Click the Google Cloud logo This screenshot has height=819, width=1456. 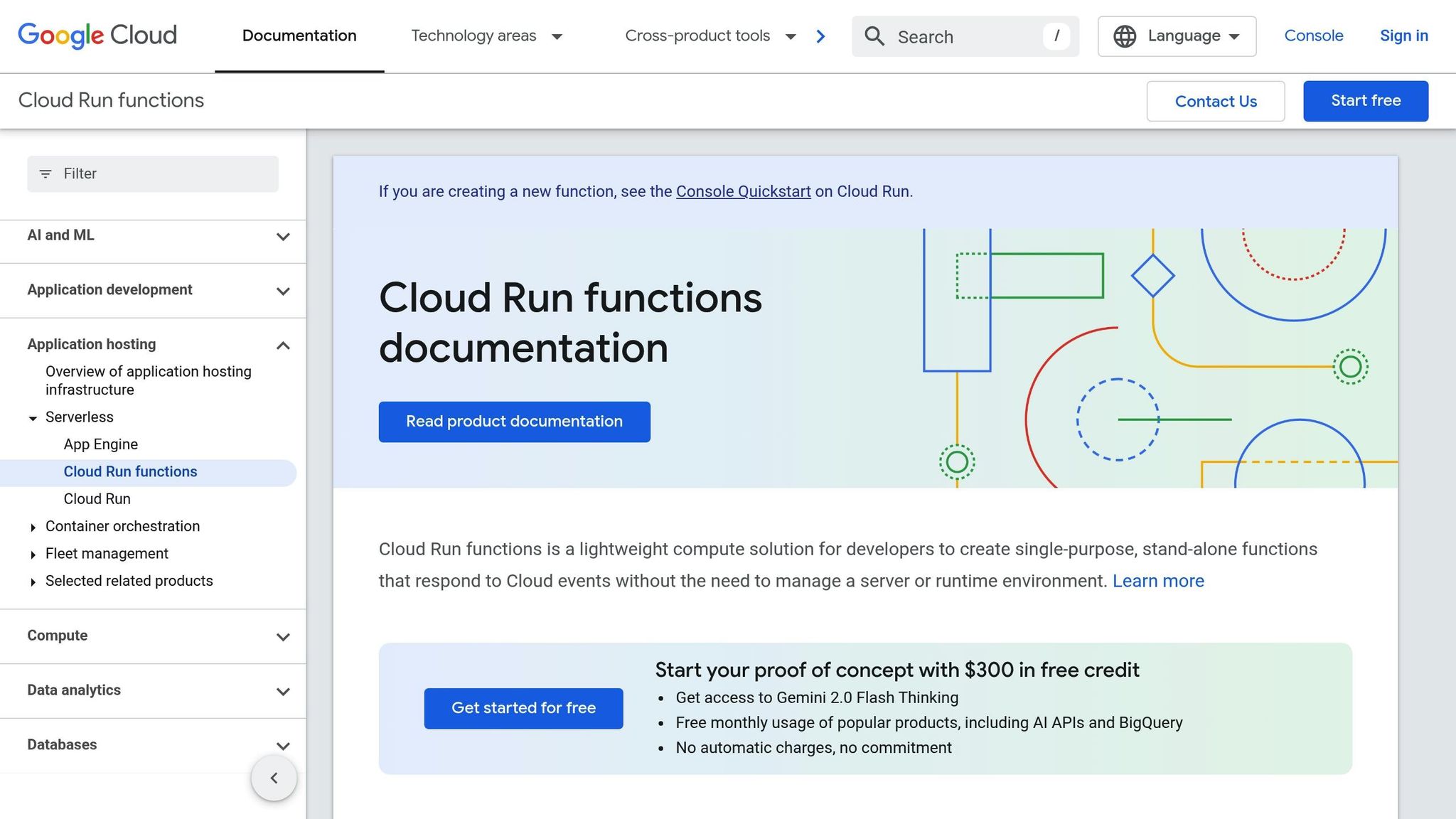coord(97,36)
